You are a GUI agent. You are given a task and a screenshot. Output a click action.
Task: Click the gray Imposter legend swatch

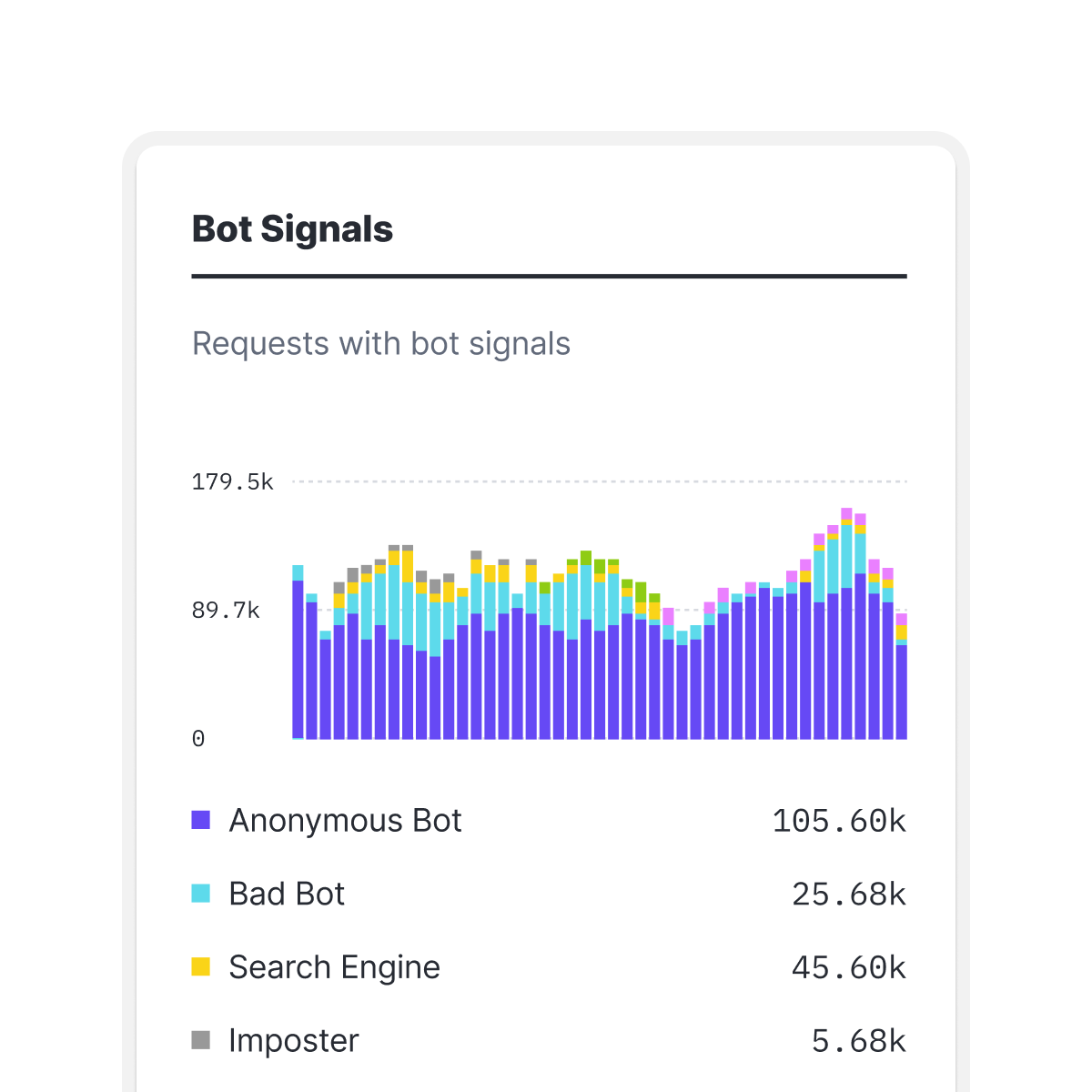click(x=201, y=1040)
